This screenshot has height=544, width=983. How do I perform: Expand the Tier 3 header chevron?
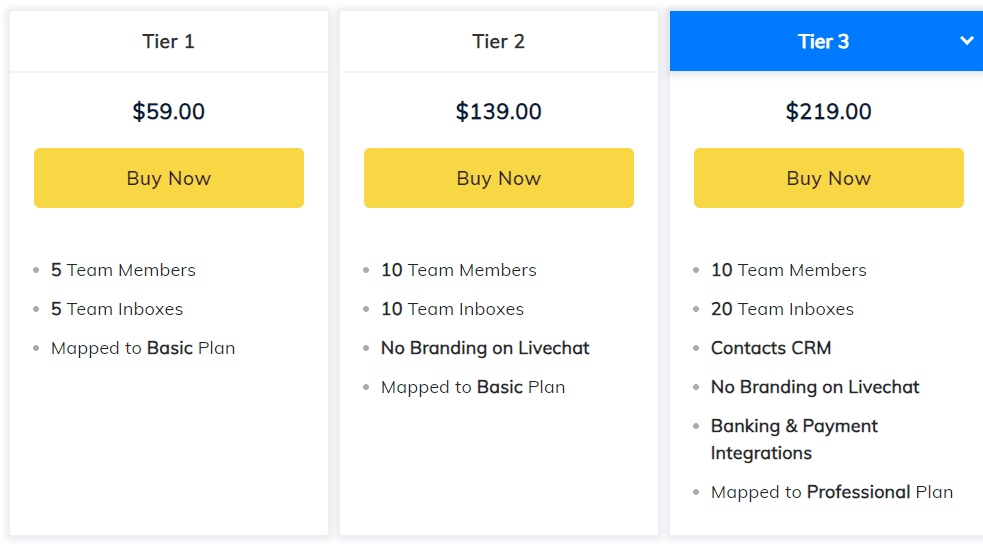pos(966,41)
